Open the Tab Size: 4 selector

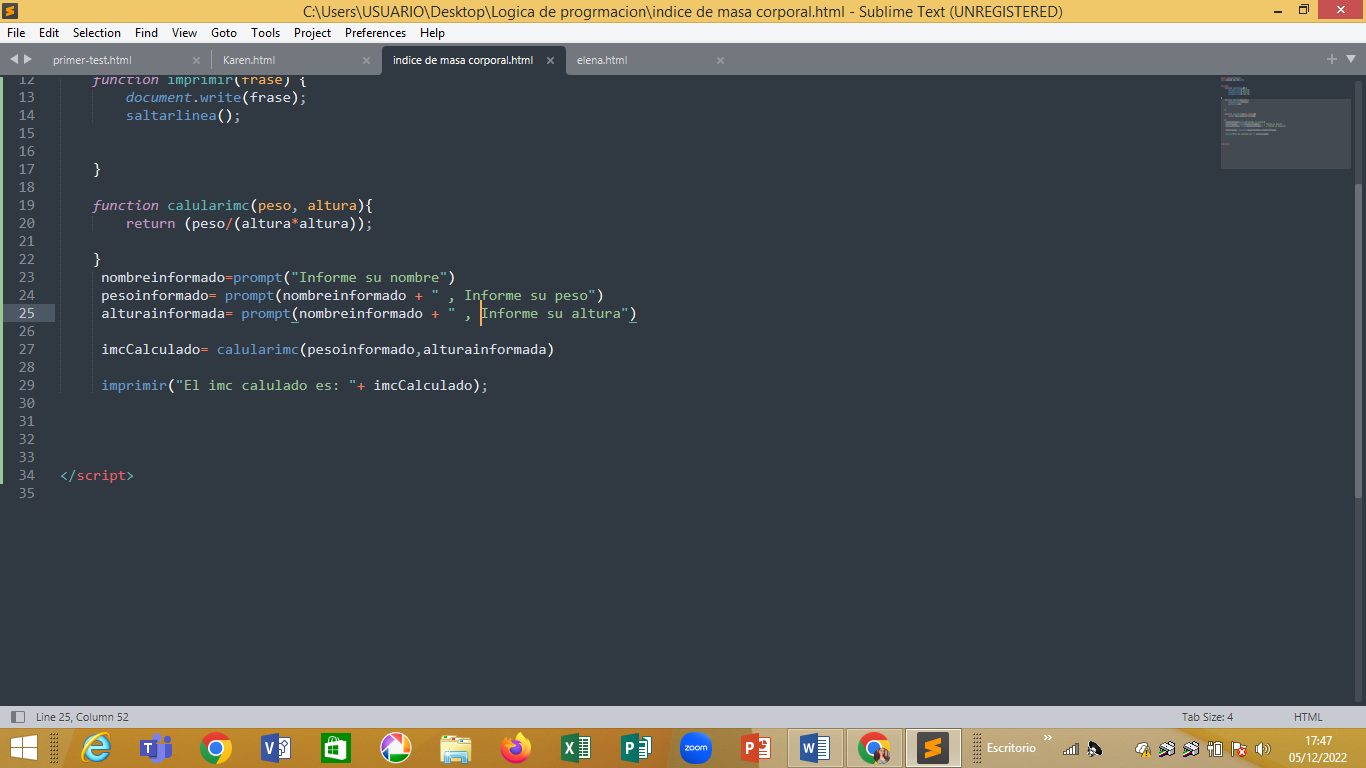pyautogui.click(x=1207, y=717)
